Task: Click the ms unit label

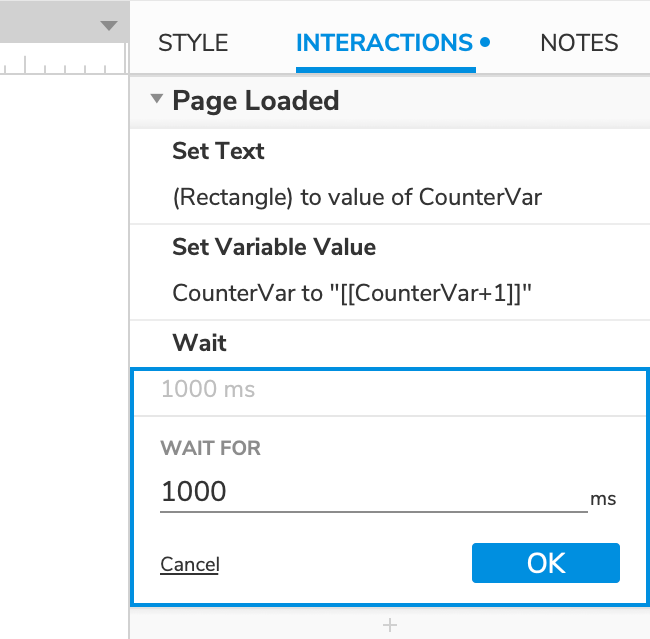Action: point(603,499)
